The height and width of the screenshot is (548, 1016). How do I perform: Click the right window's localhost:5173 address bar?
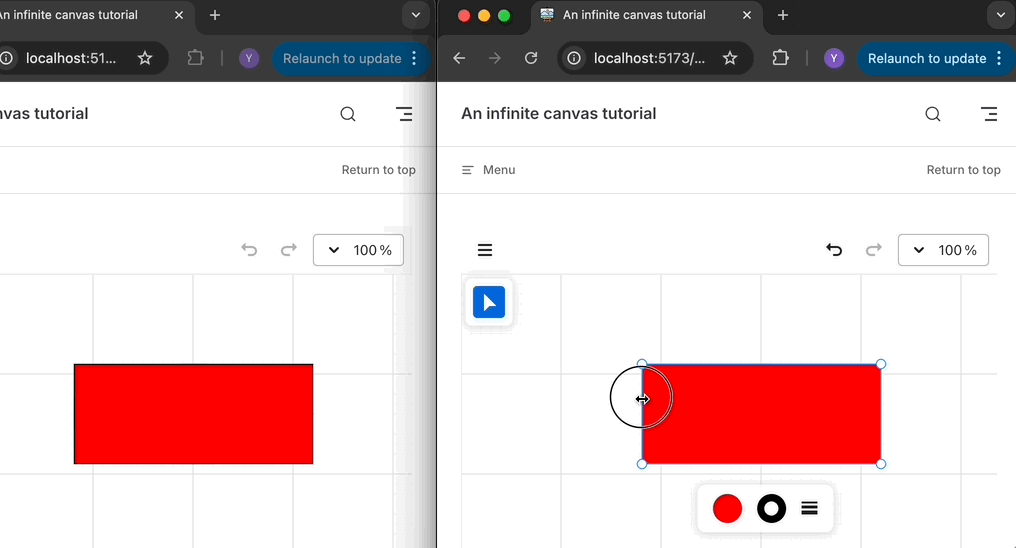[x=648, y=58]
